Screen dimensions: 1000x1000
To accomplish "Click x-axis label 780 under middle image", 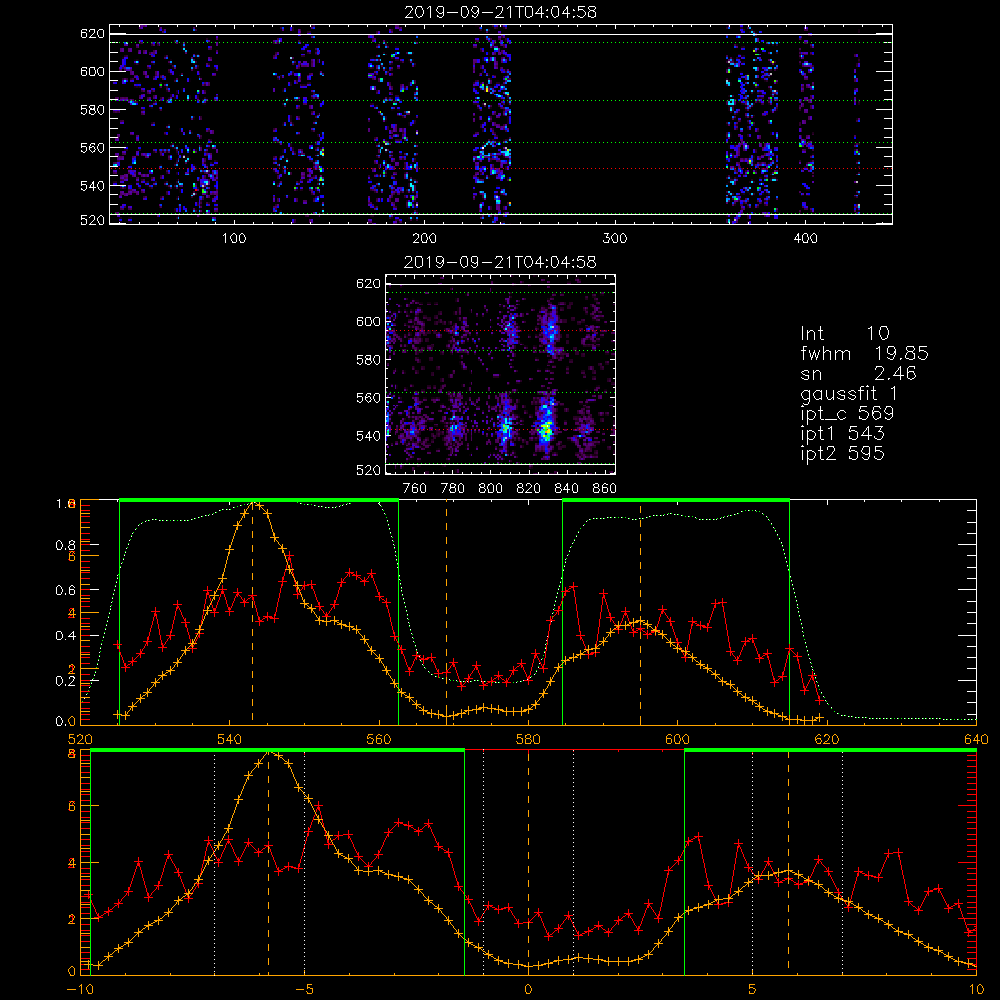I will 453,489.
